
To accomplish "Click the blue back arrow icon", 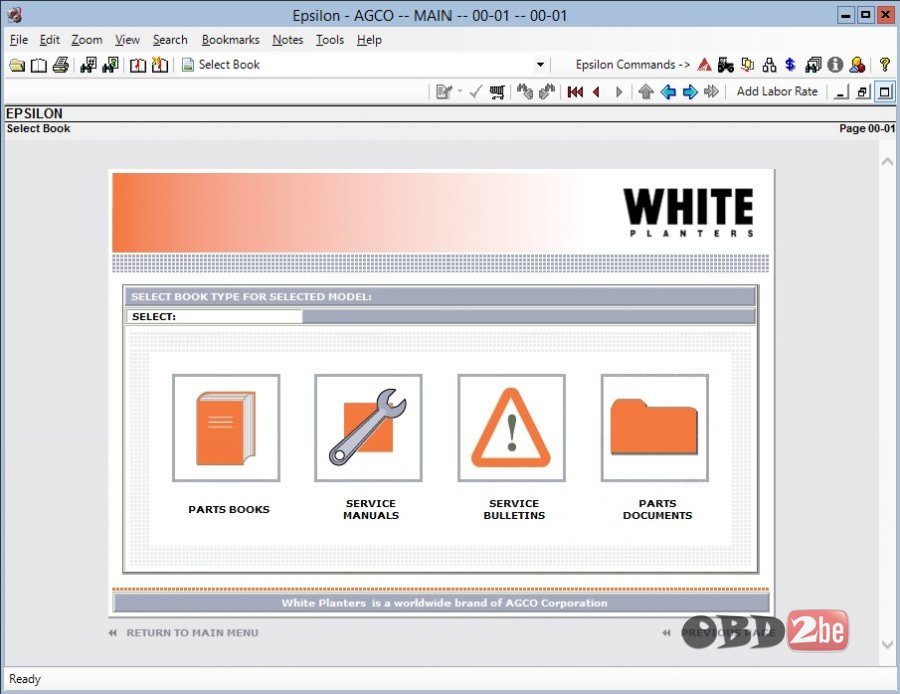I will coord(668,92).
